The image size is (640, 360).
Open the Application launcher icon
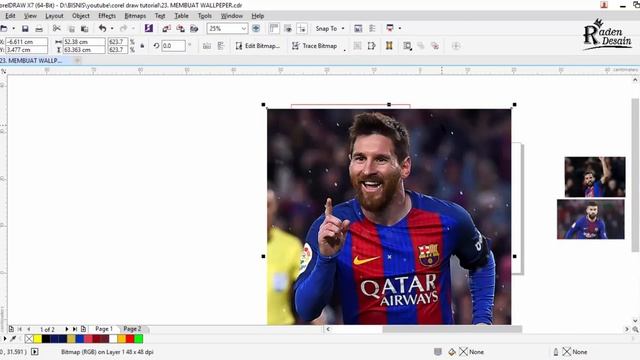coord(390,28)
